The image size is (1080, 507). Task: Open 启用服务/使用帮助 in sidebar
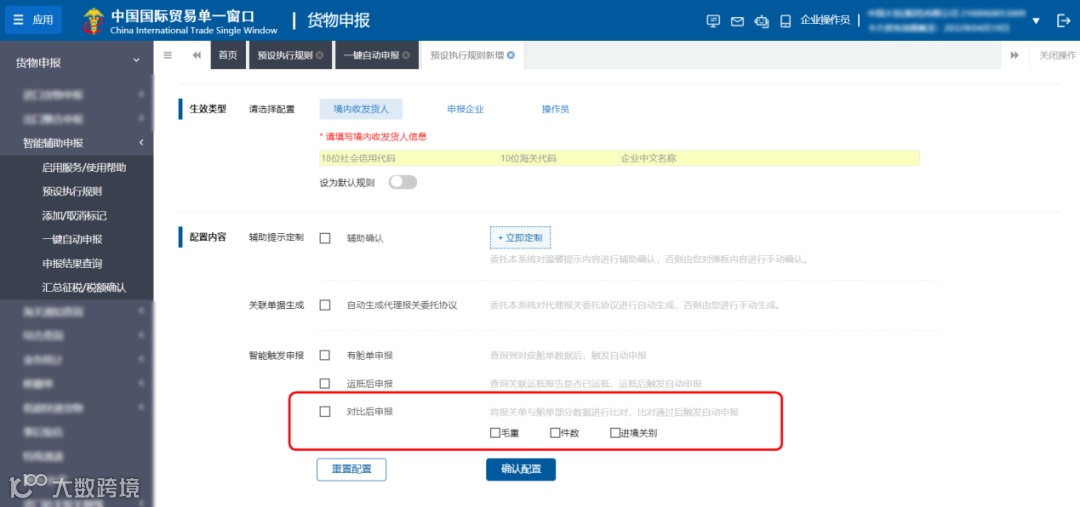[84, 167]
